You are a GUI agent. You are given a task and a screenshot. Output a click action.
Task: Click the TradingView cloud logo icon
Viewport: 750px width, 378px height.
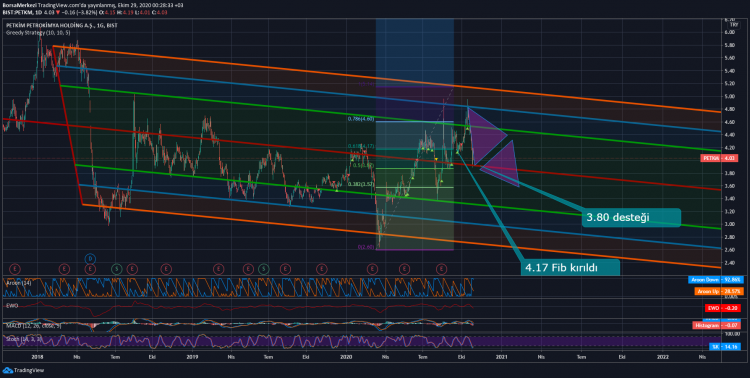(x=7, y=370)
